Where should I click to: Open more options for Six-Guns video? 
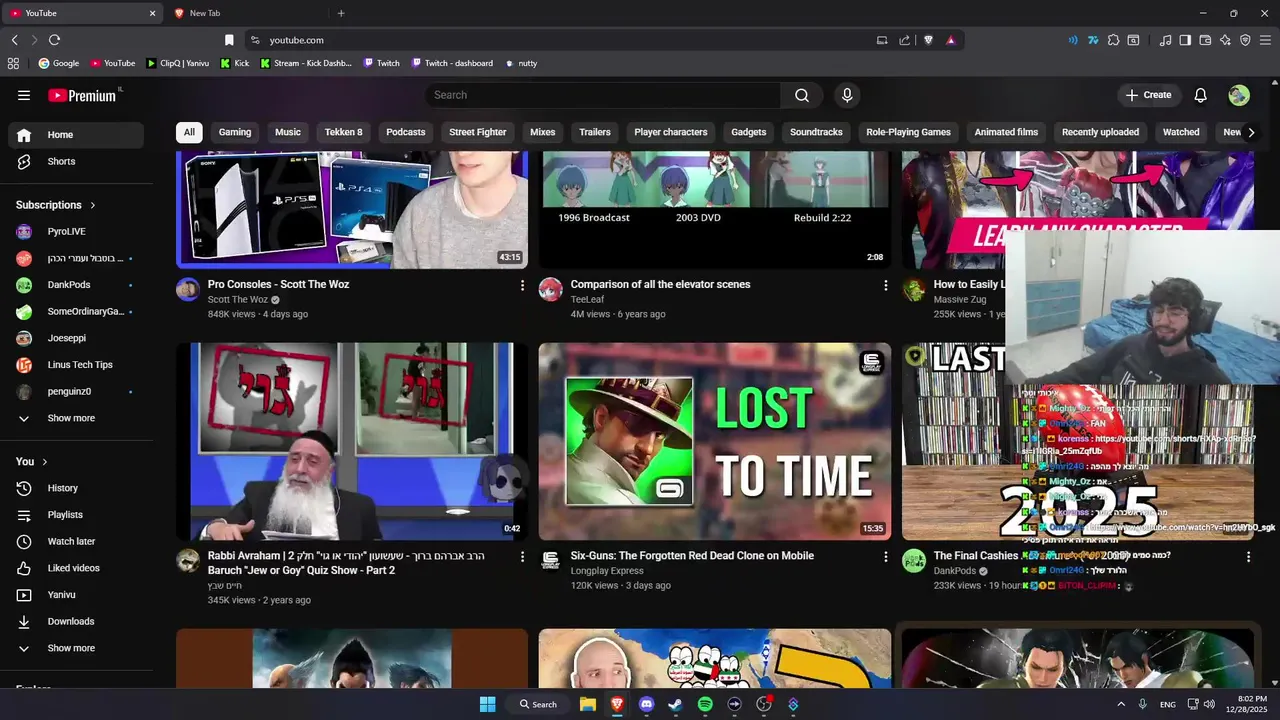(885, 556)
